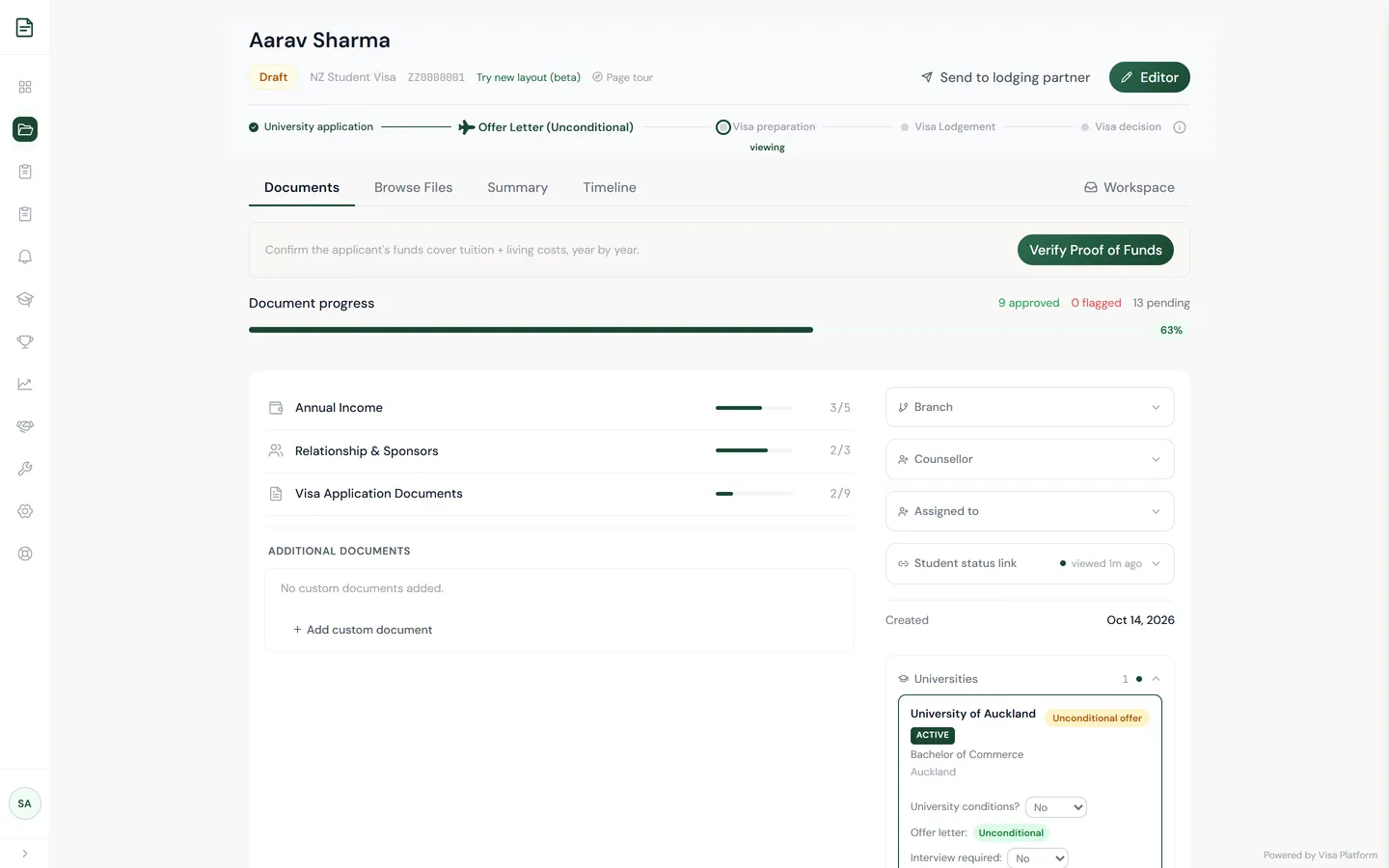Click Send to lodging partner
1389x868 pixels.
[1005, 77]
